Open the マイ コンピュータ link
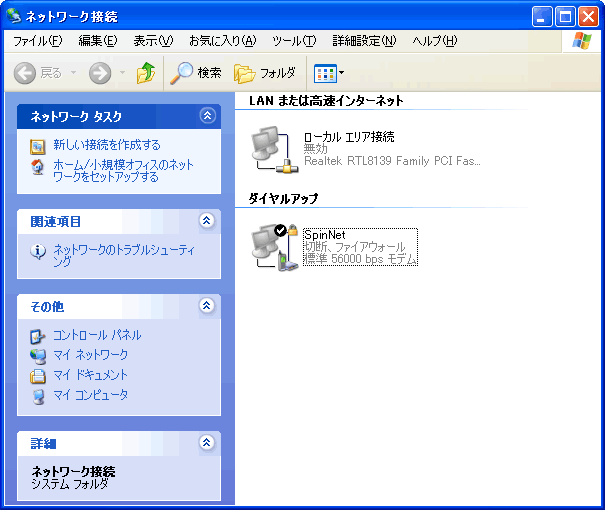605x510 pixels. [x=90, y=395]
